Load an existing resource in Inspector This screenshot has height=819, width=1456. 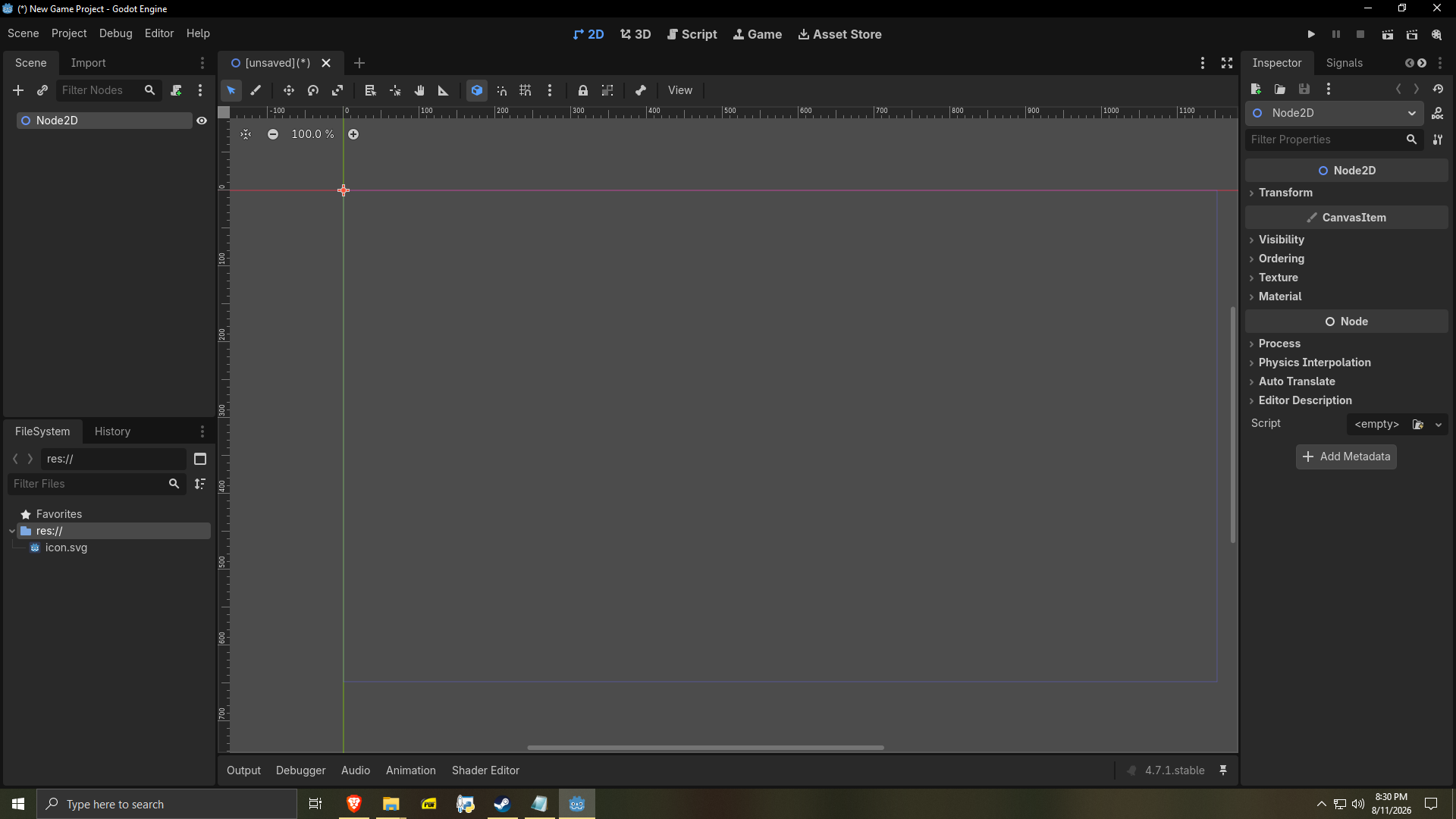(1280, 89)
